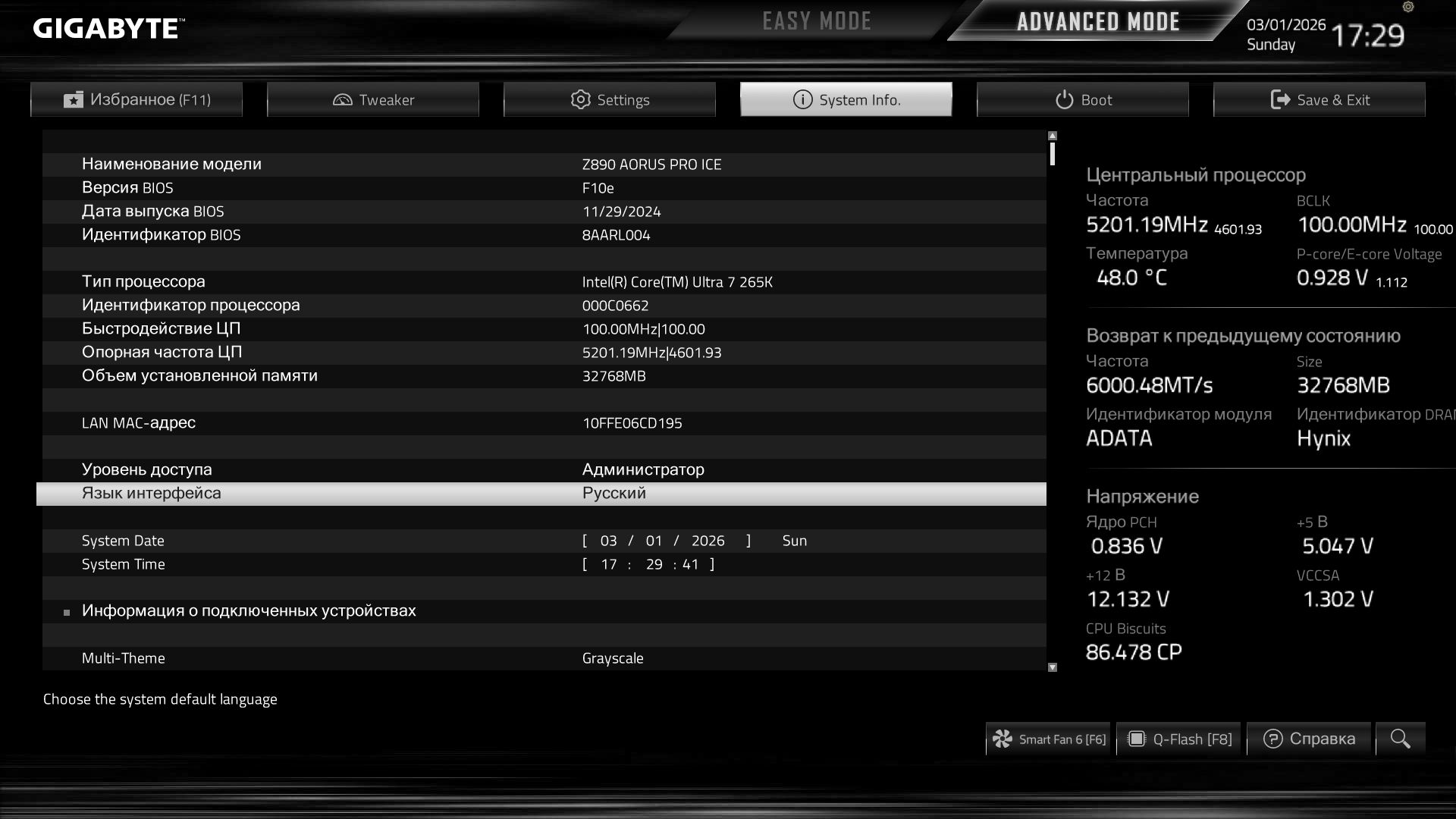Launch Q-Flash [F8] utility
Screen dimensions: 1456x819
(x=1179, y=739)
